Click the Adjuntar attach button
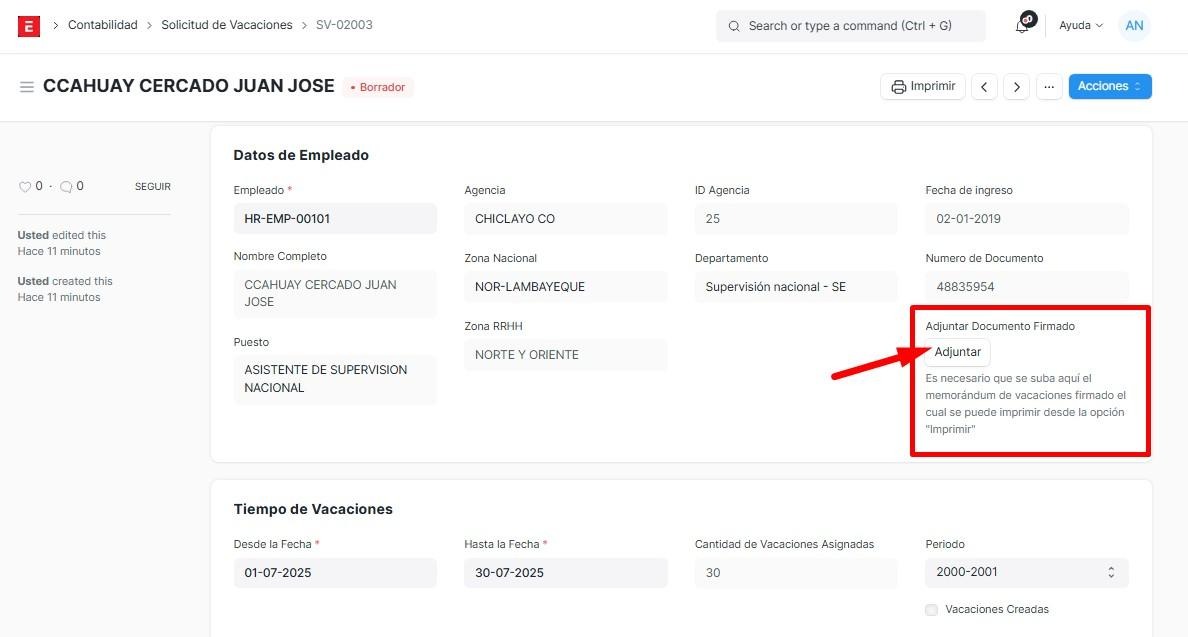Screen dimensions: 1188x637 coord(957,352)
